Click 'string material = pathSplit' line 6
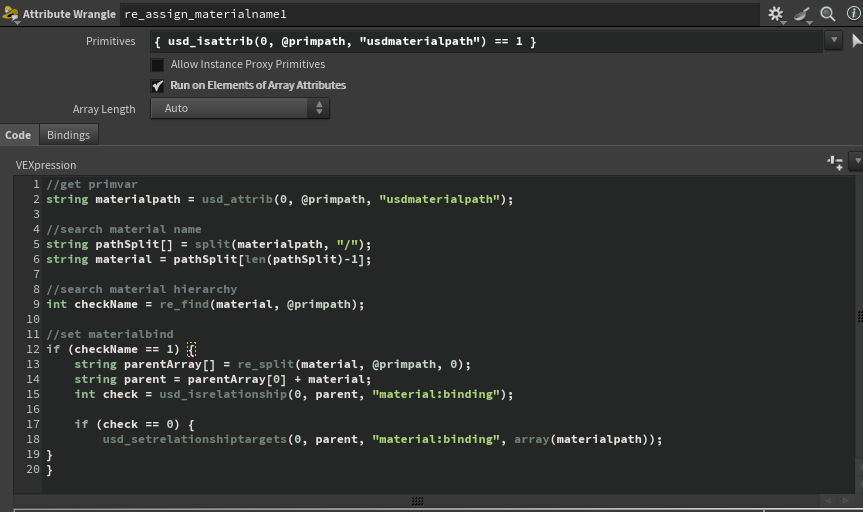Image resolution: width=863 pixels, height=512 pixels. click(209, 259)
